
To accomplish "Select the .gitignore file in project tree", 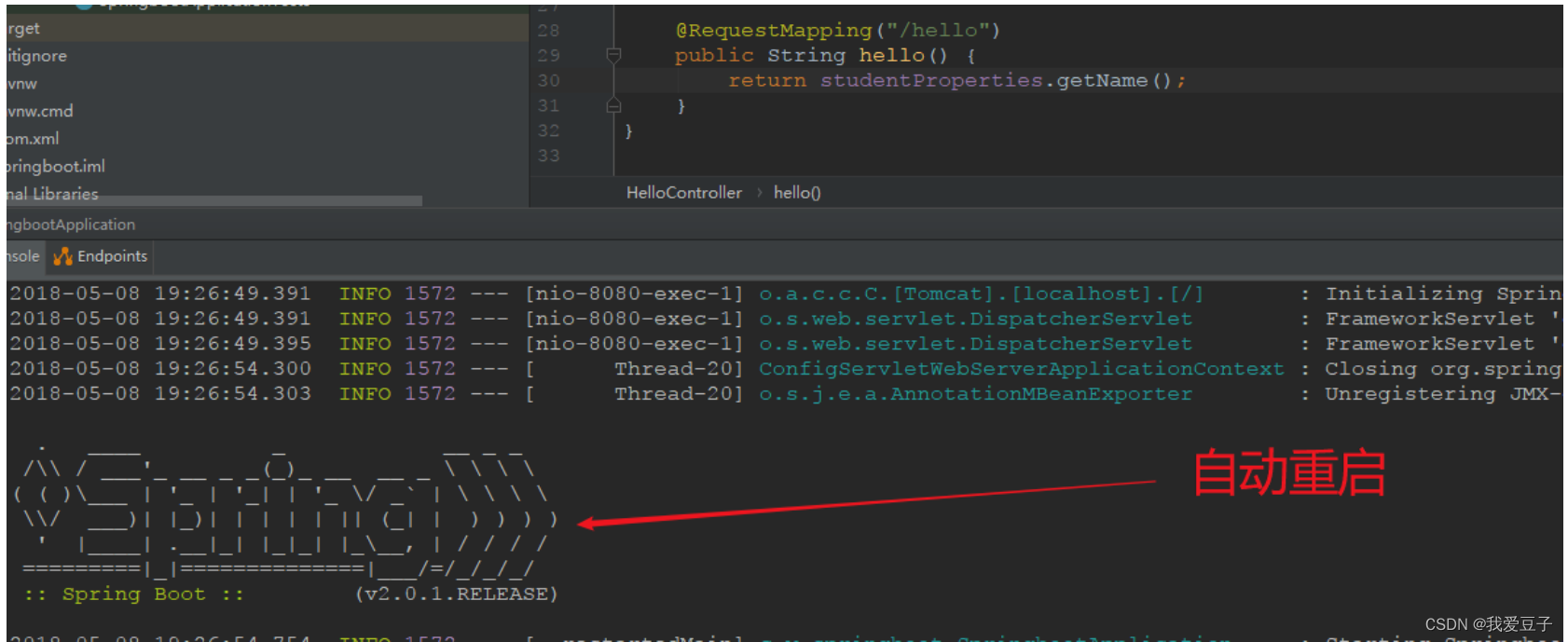I will point(37,56).
